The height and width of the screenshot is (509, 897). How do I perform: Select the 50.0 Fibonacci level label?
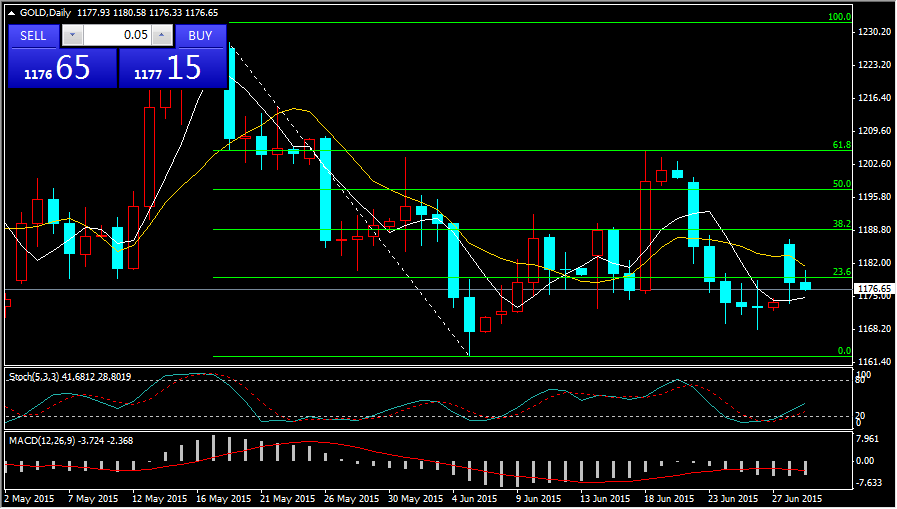tap(842, 184)
